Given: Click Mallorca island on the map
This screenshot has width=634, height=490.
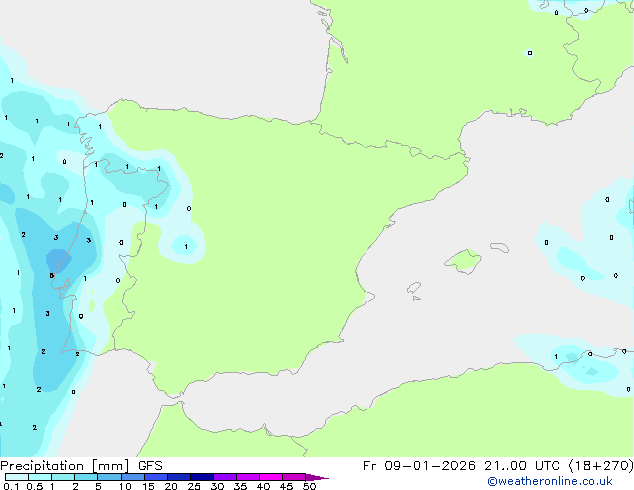Looking at the screenshot, I should click(x=463, y=261).
